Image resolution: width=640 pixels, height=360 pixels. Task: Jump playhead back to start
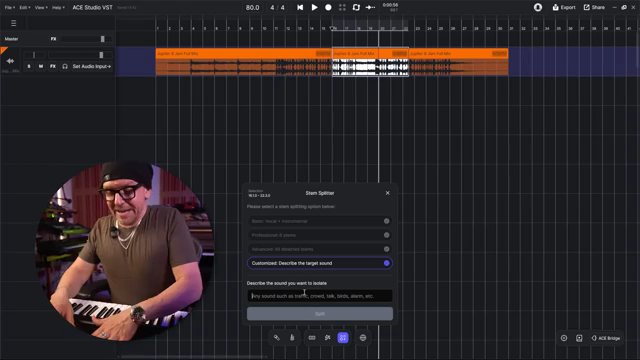(300, 7)
